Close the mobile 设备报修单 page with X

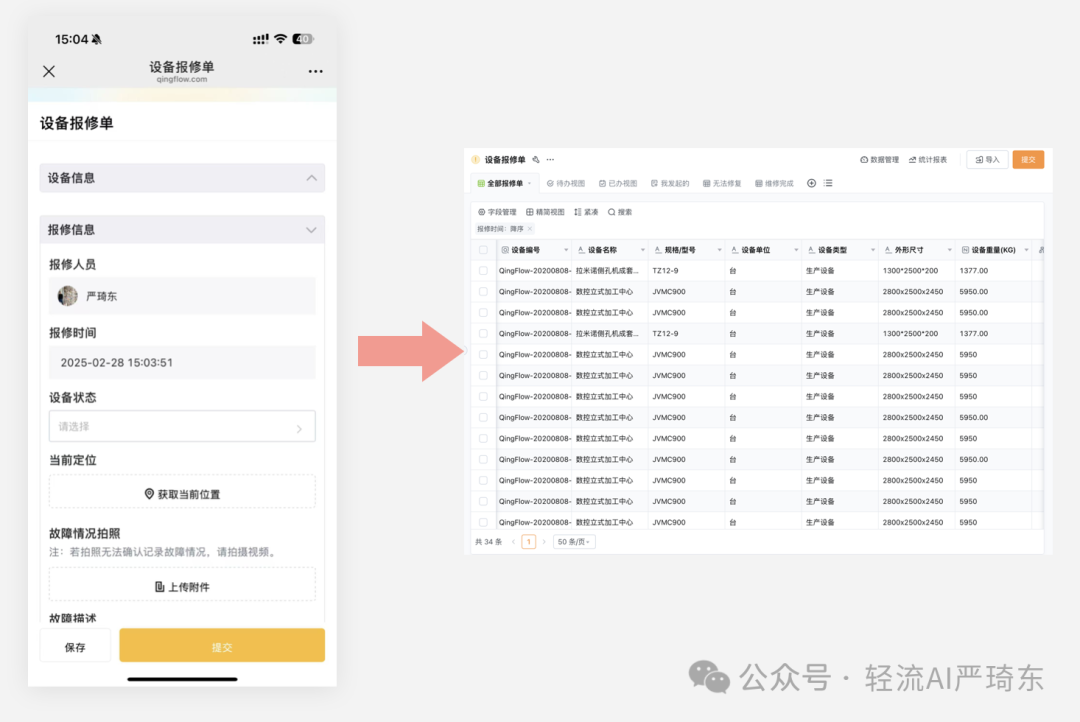[49, 71]
